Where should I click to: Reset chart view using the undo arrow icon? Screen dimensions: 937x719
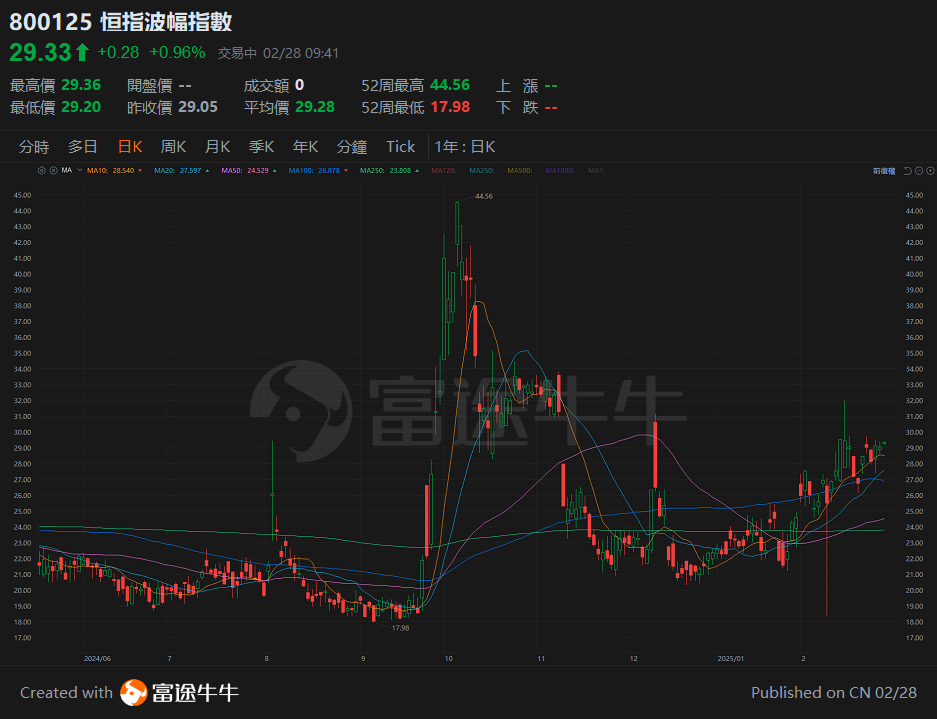[x=908, y=171]
